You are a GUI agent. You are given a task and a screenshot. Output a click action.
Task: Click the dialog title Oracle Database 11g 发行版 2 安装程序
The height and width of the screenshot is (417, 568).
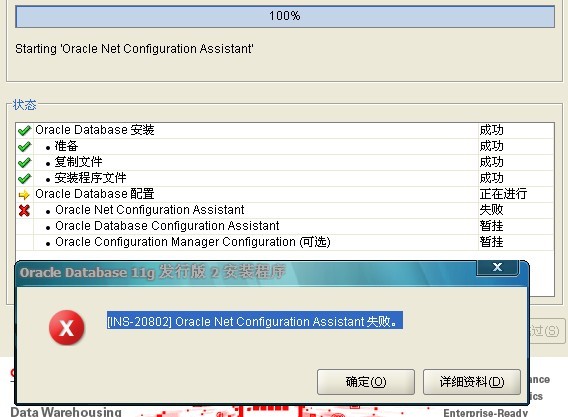[153, 272]
